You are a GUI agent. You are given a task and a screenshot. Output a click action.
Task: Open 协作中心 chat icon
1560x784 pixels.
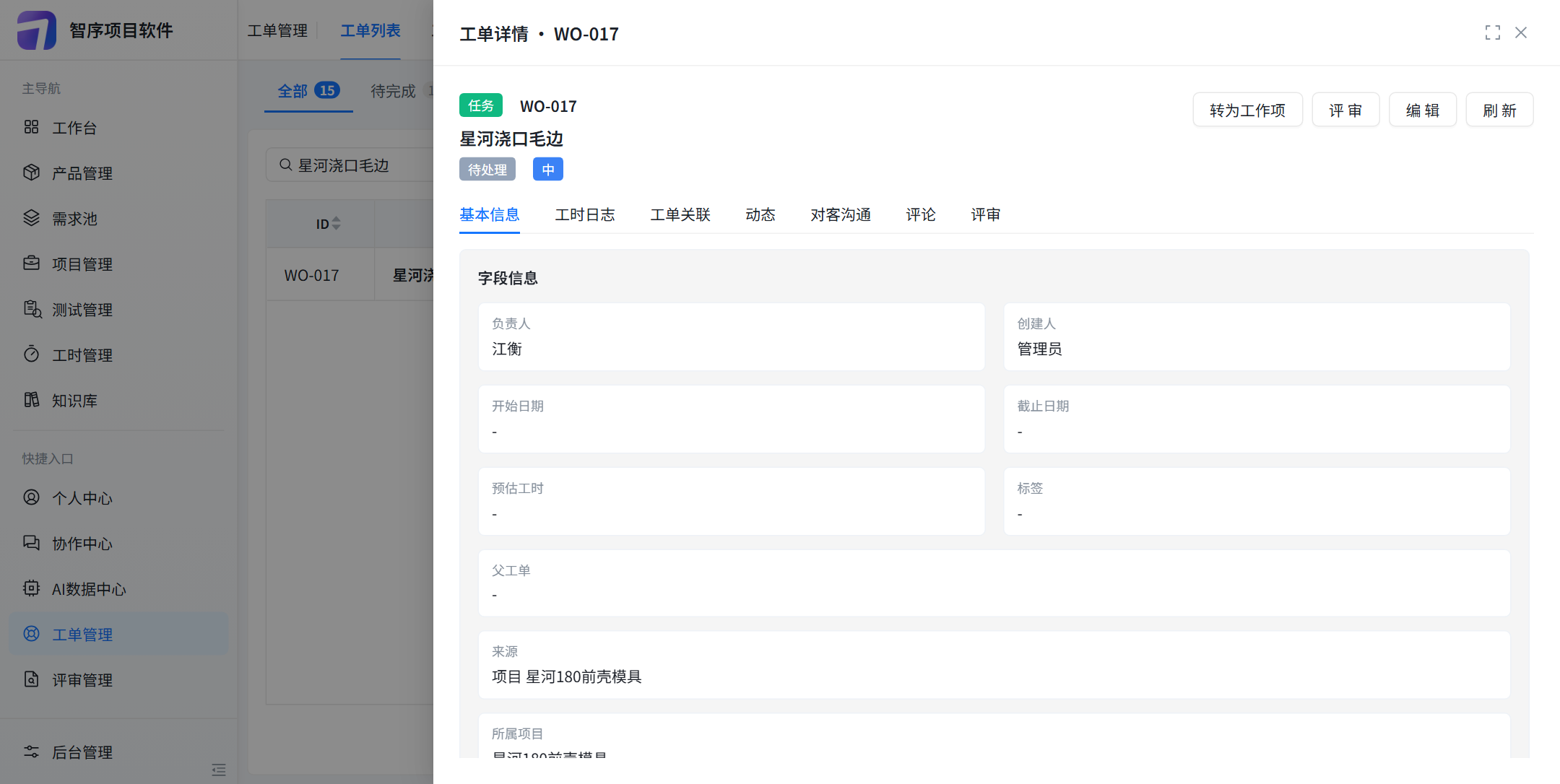pos(31,543)
